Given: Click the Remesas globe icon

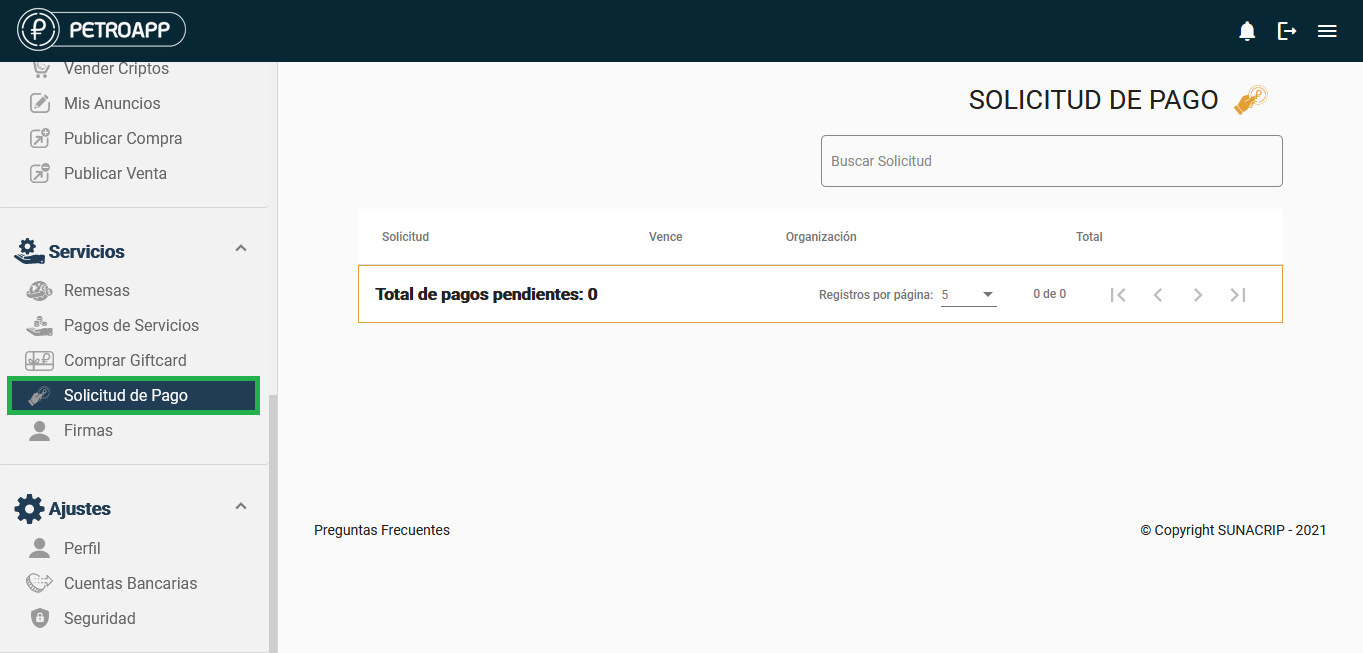Looking at the screenshot, I should [39, 290].
